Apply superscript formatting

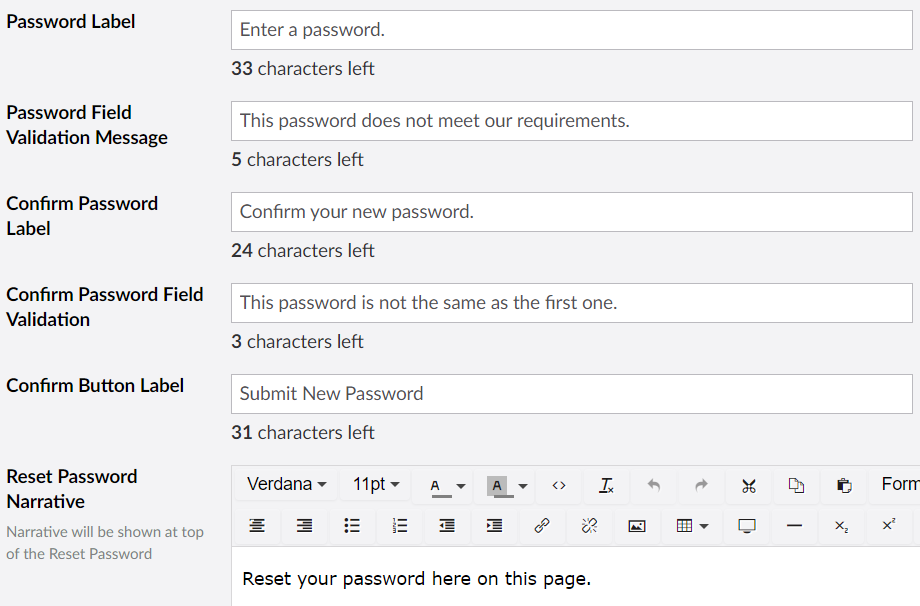coord(889,526)
